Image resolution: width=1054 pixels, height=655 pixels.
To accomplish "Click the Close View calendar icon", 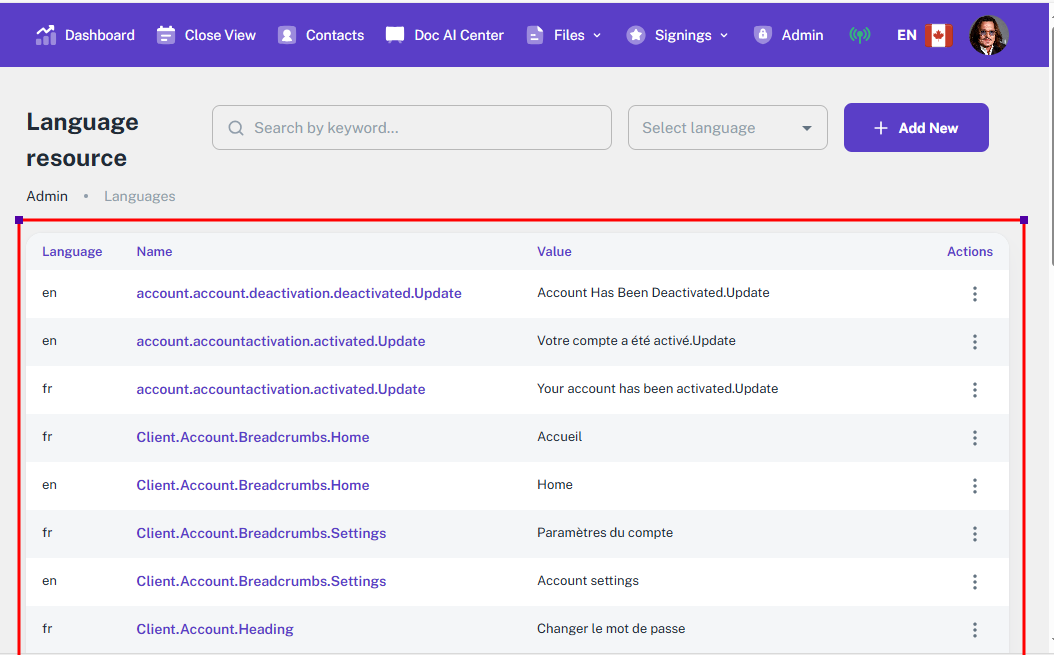I will 166,35.
